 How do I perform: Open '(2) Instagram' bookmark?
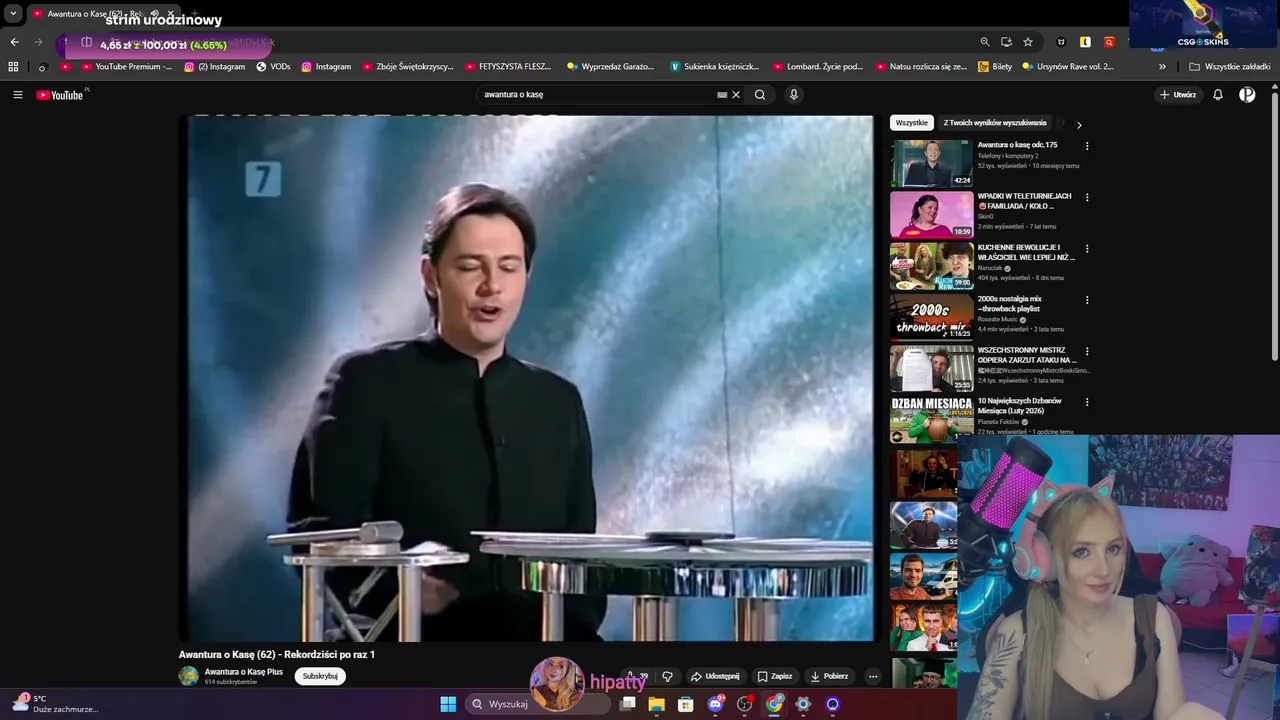click(214, 67)
